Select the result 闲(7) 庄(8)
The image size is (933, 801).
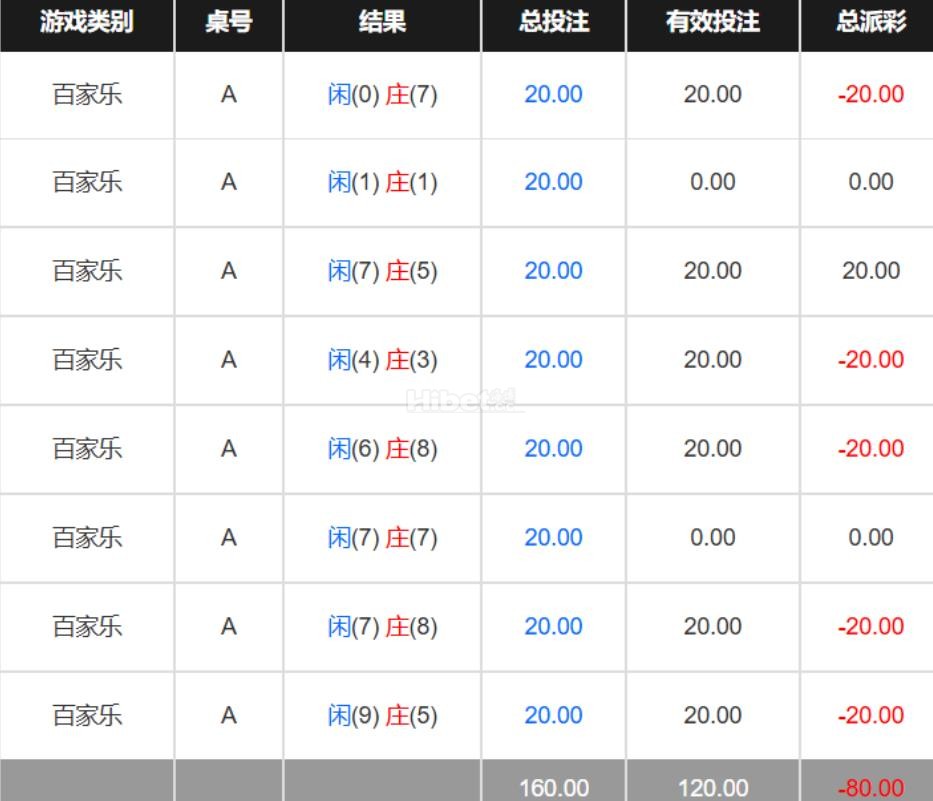tap(382, 627)
